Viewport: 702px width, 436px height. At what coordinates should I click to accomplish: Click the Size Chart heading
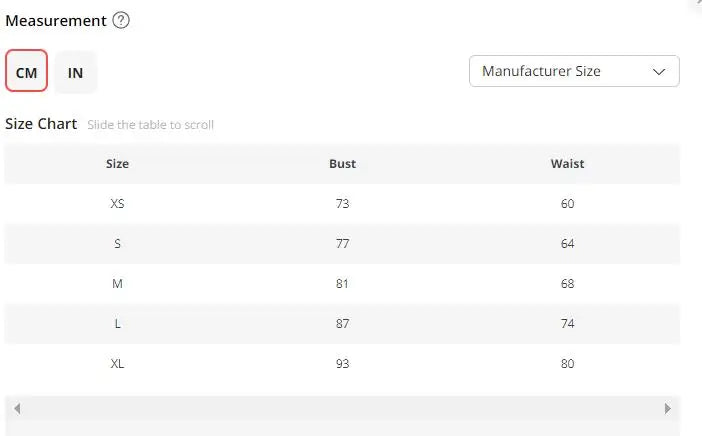(x=41, y=124)
